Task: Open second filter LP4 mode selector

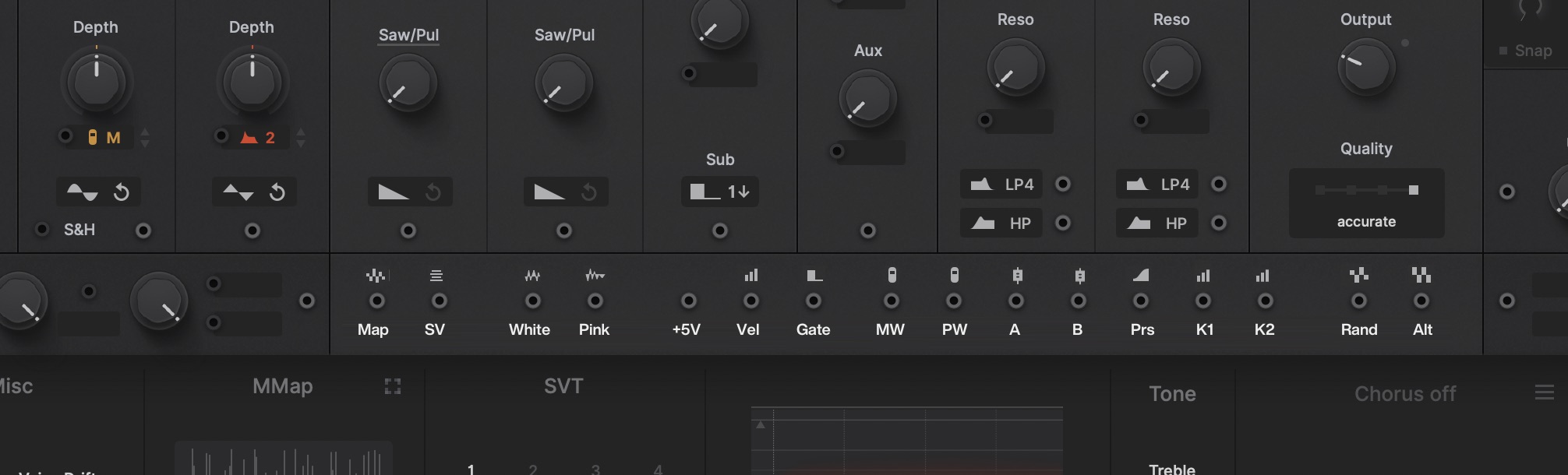Action: click(x=1157, y=185)
